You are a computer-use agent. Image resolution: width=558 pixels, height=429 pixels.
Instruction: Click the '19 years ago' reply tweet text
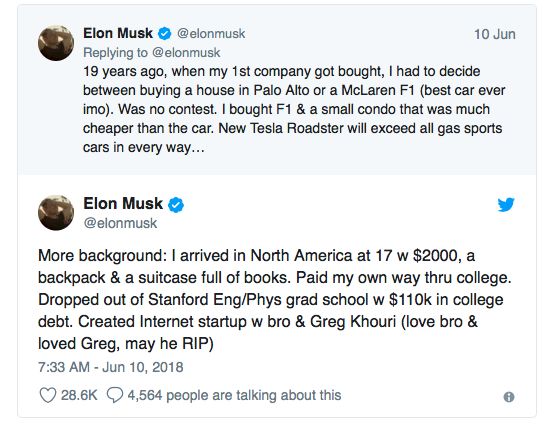[294, 109]
